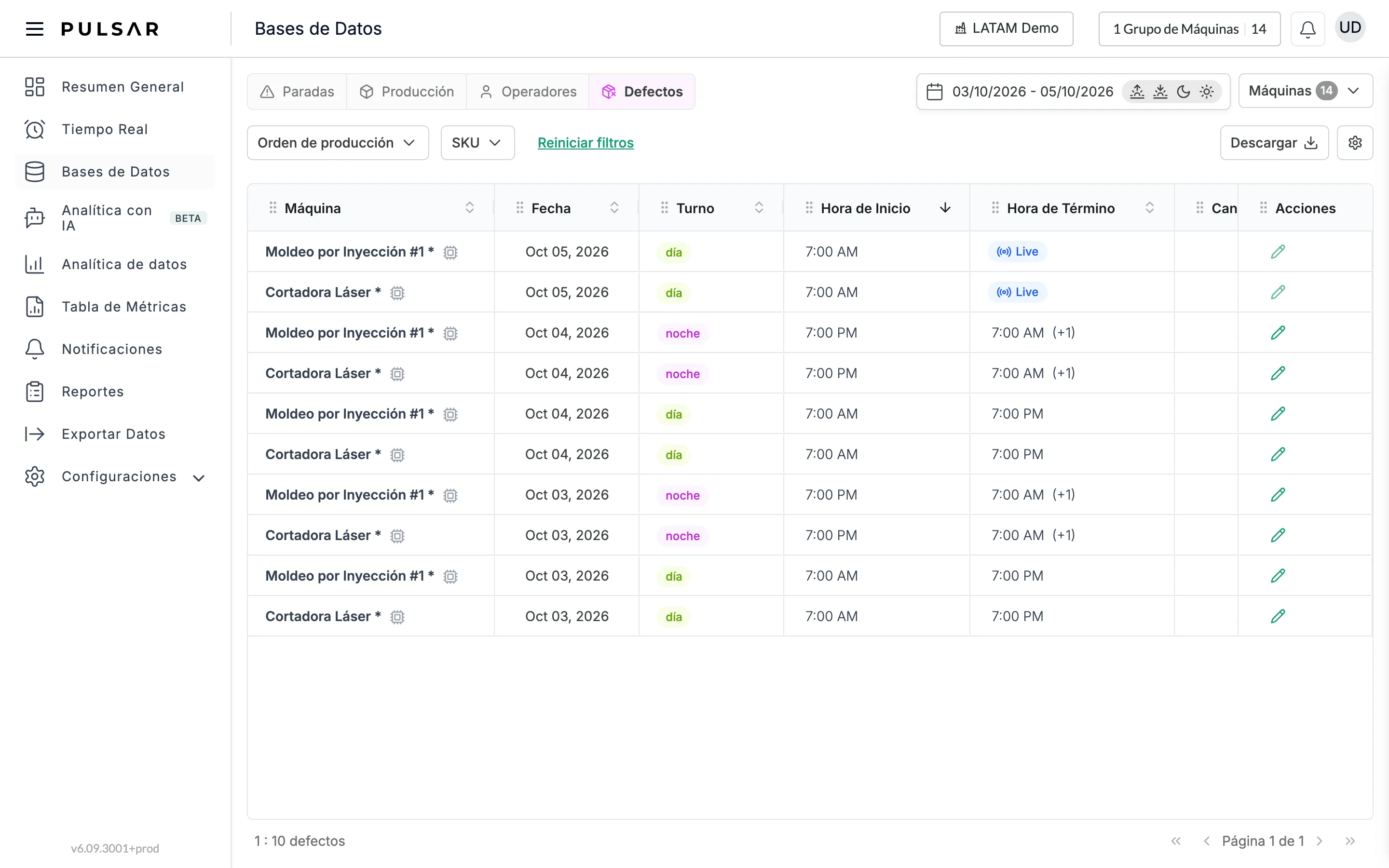Edit the Oct 04 noche Moldeo por Inyección row
Screen dimensions: 1389x868
coord(1278,333)
